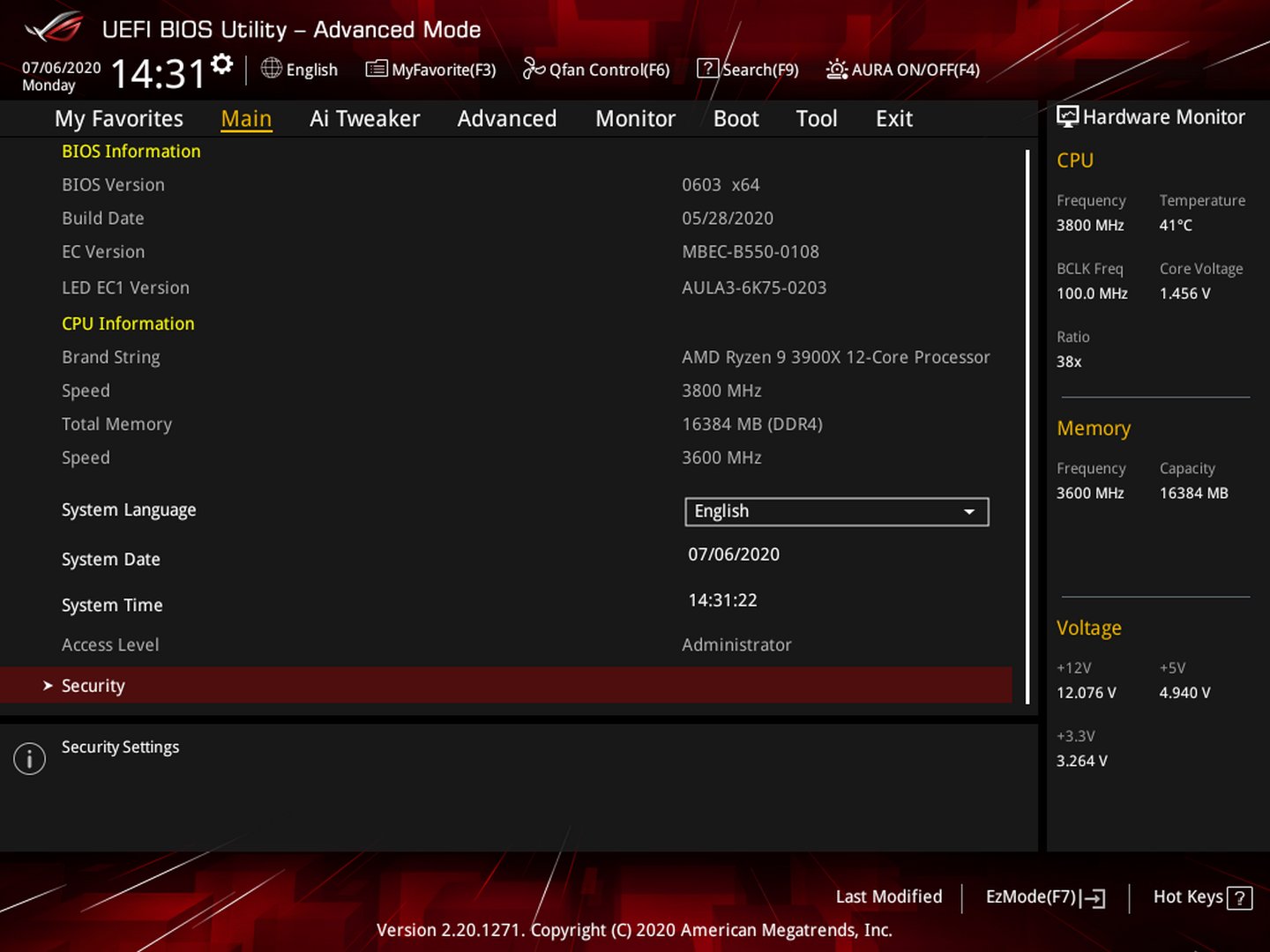The image size is (1270, 952).
Task: Click the globe language icon
Action: pos(272,68)
